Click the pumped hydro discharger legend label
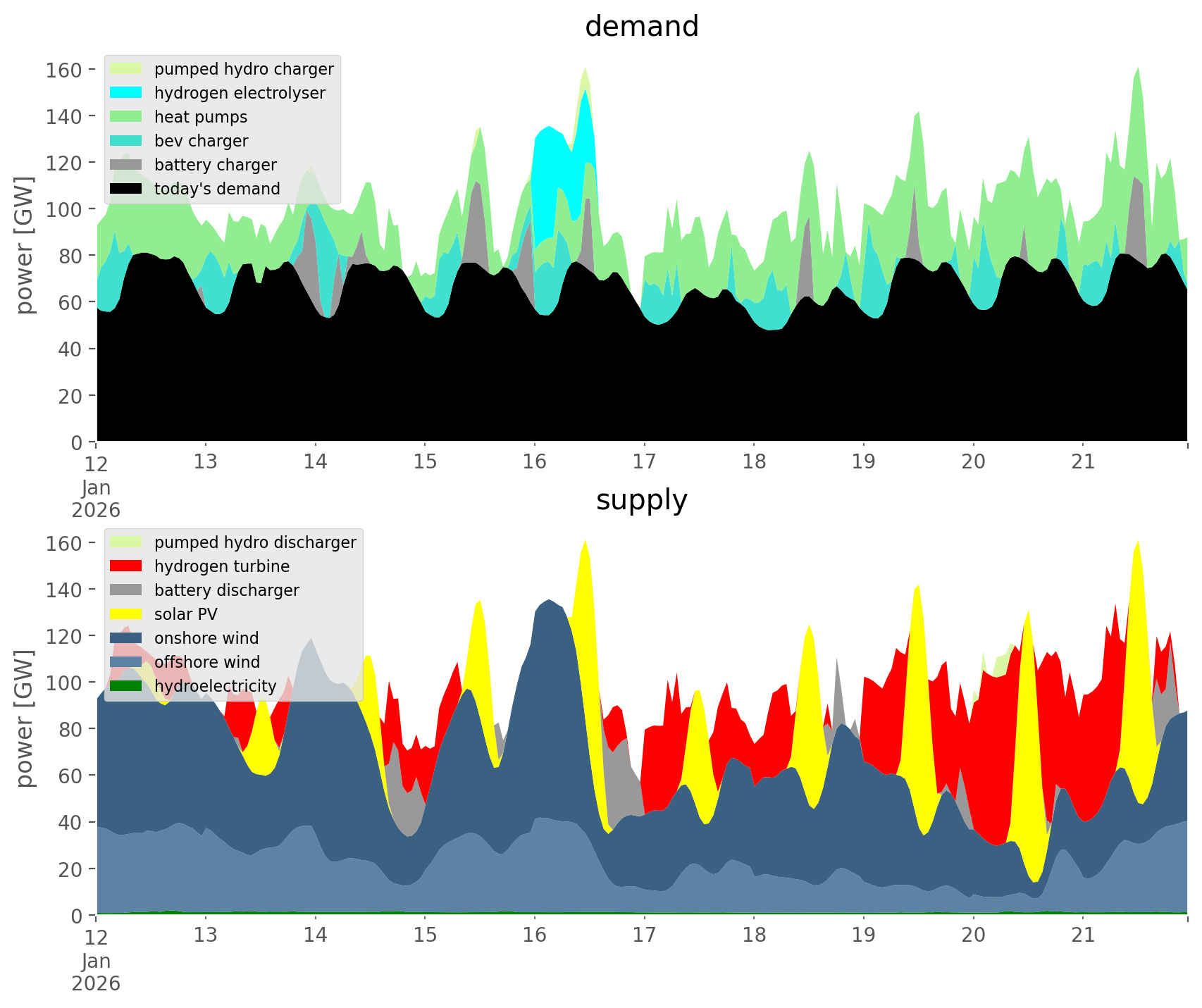This screenshot has height=1008, width=1202. click(x=255, y=542)
